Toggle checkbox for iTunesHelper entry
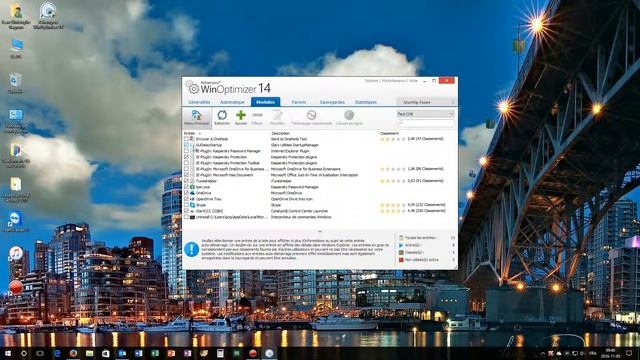 (187, 181)
